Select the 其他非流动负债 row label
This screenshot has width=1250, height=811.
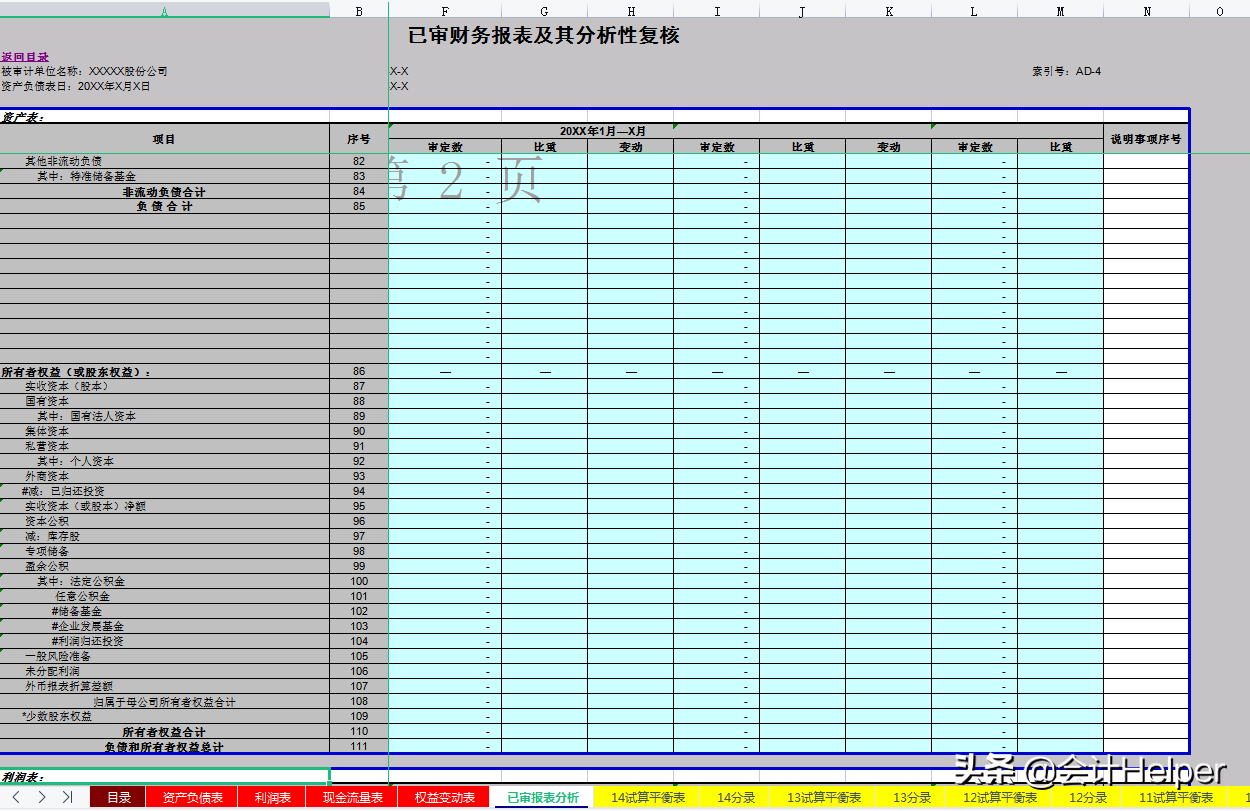pos(164,161)
